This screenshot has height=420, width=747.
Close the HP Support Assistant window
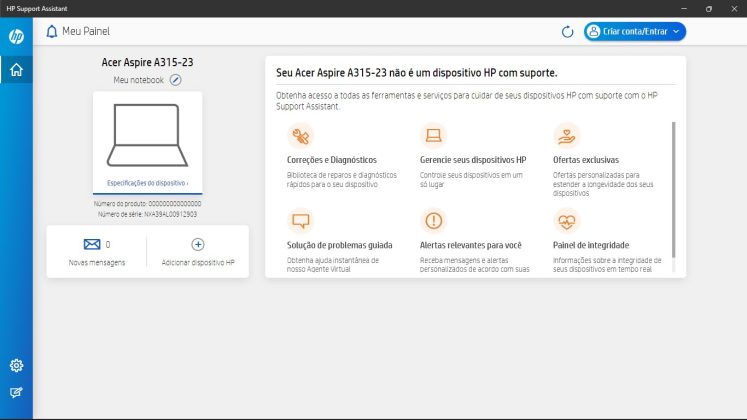pos(734,9)
